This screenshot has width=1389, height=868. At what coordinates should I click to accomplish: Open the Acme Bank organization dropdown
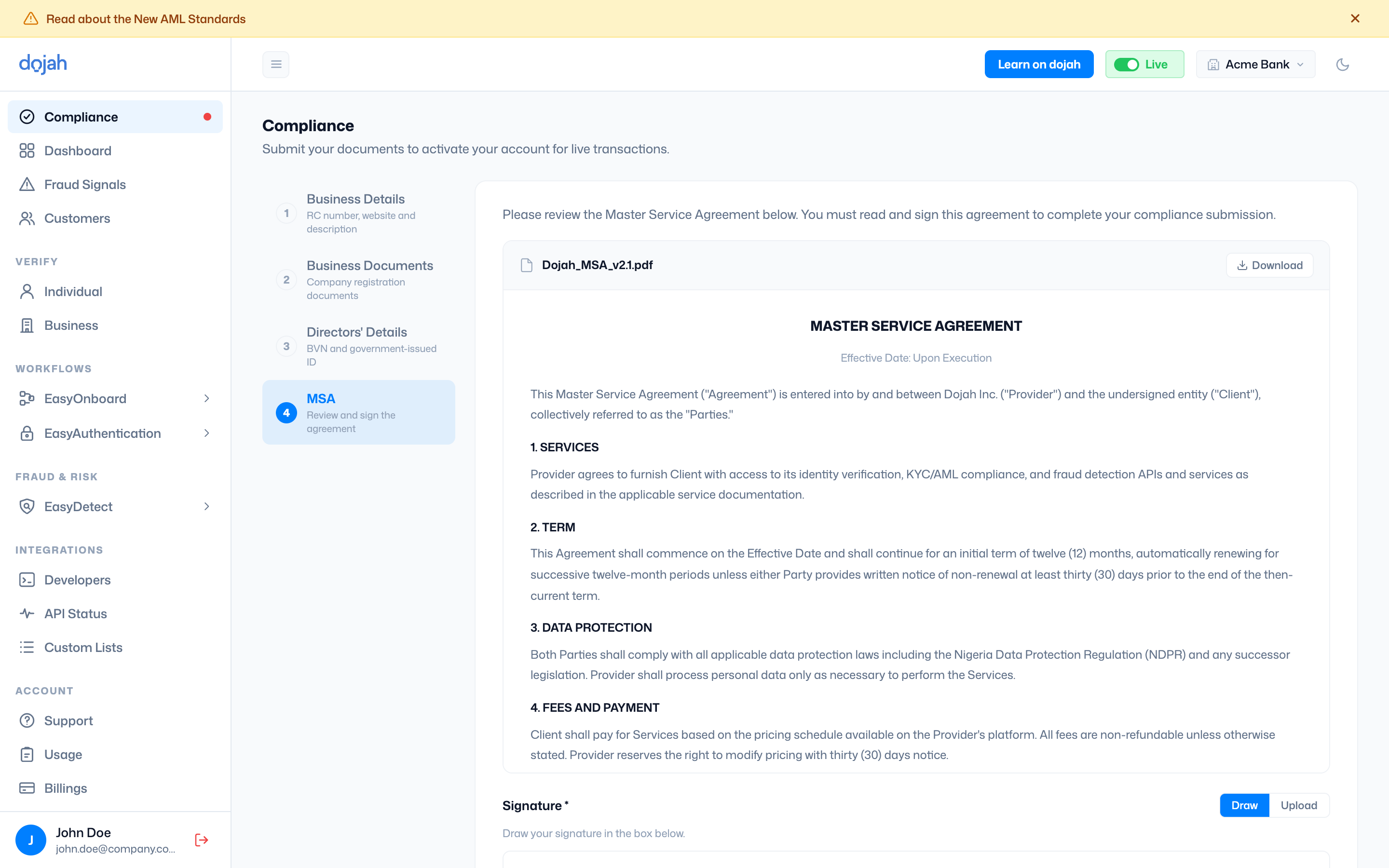coord(1255,64)
